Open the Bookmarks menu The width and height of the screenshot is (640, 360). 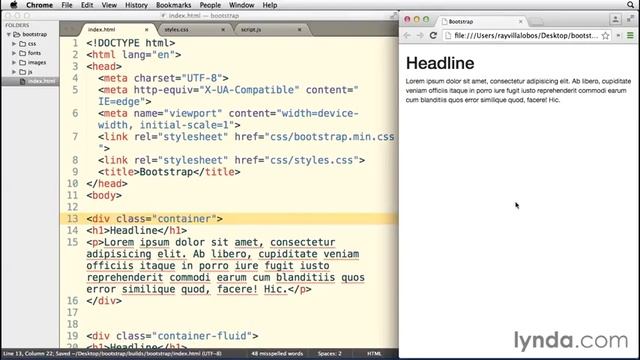(173, 5)
